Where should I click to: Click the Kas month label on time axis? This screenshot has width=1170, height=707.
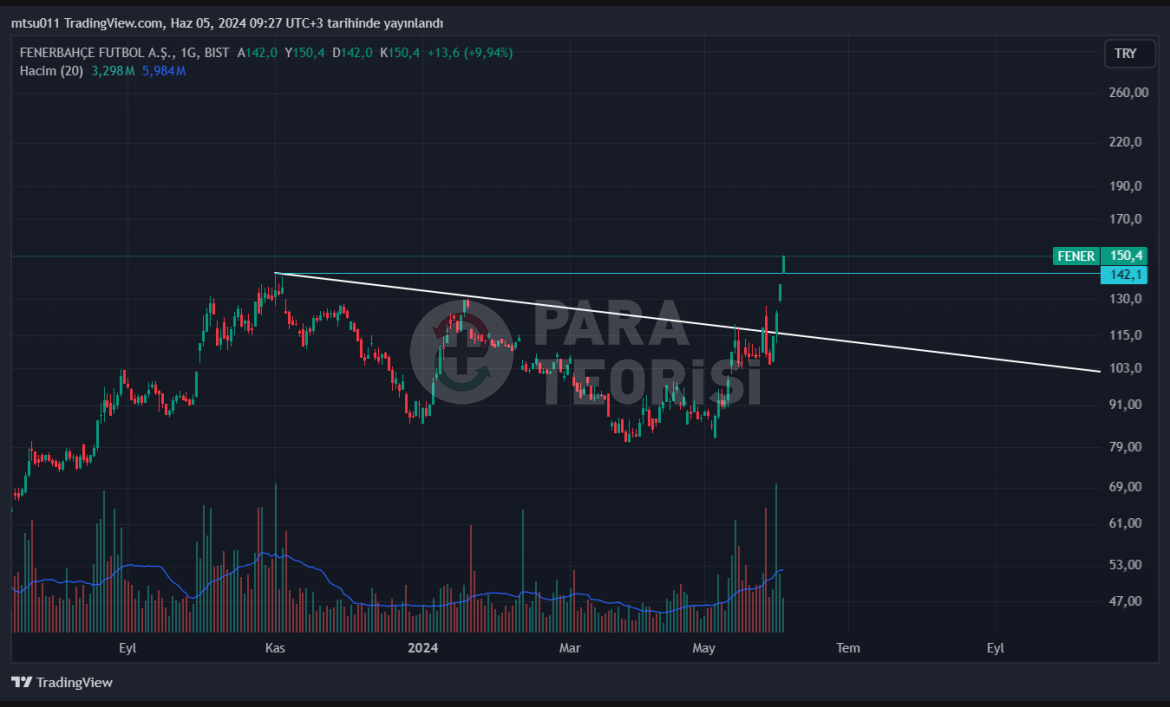pos(275,648)
